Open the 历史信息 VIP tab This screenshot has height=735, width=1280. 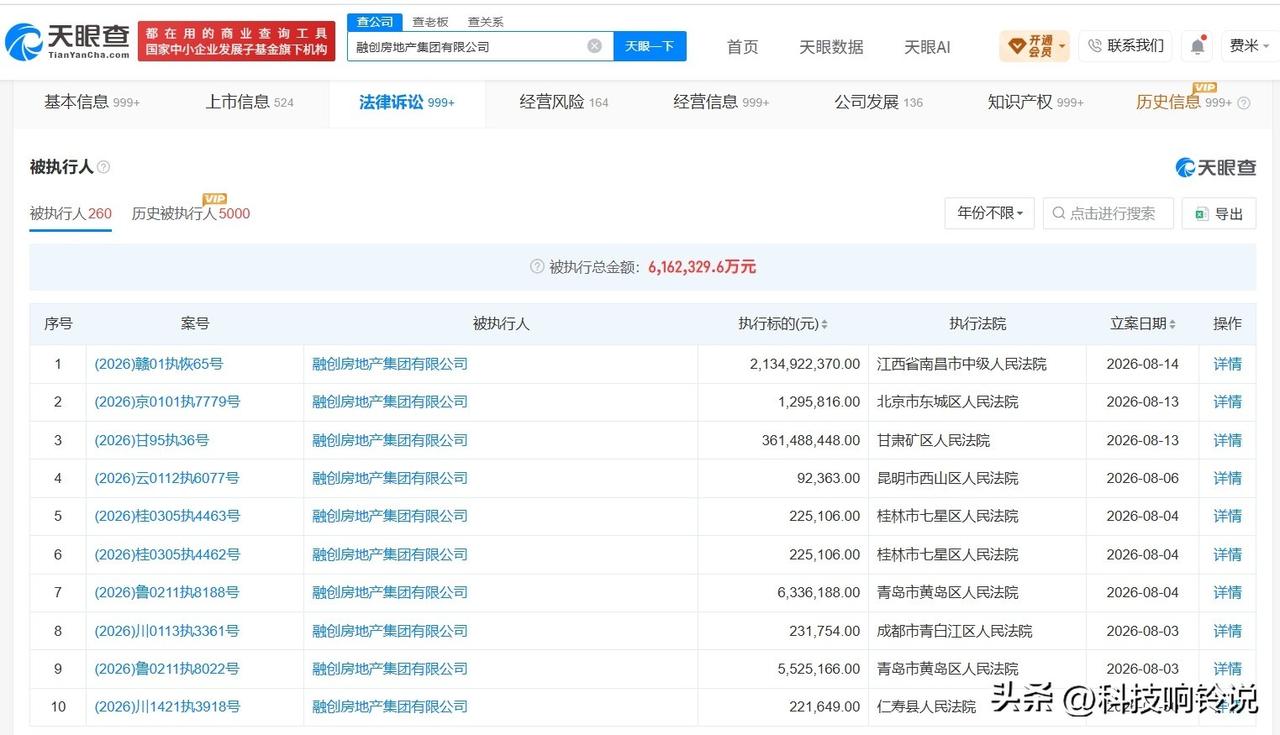coord(1184,102)
